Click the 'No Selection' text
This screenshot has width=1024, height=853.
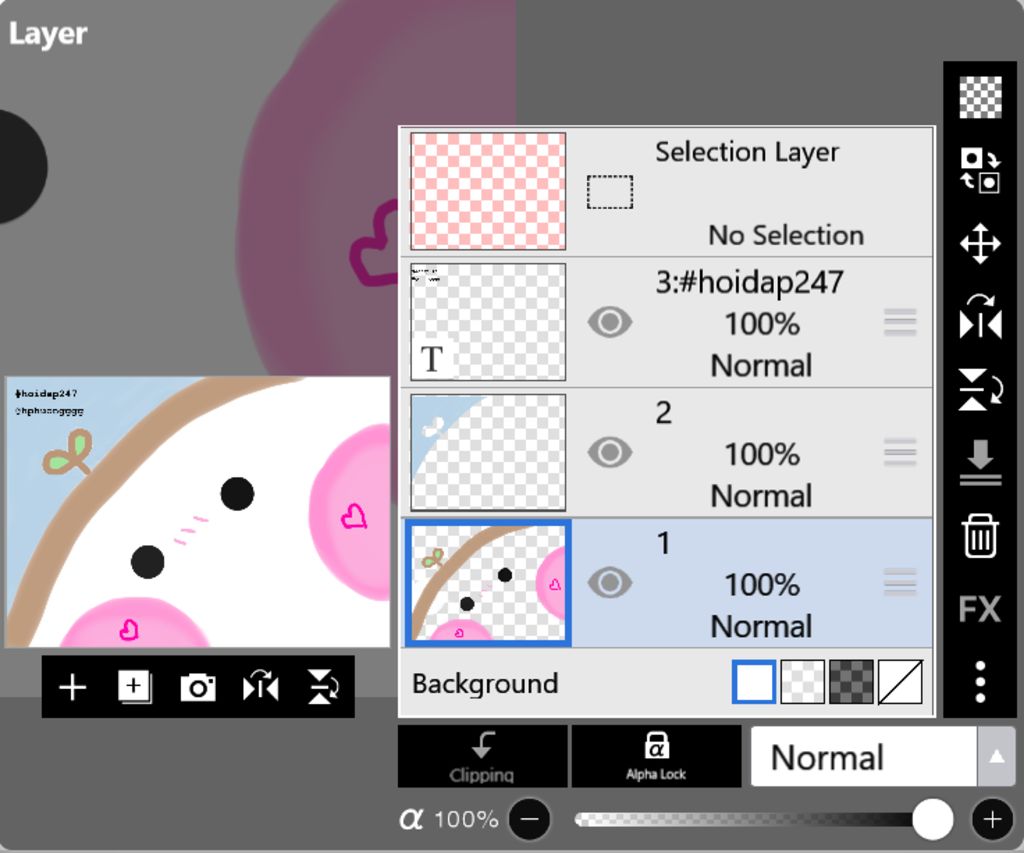[786, 235]
